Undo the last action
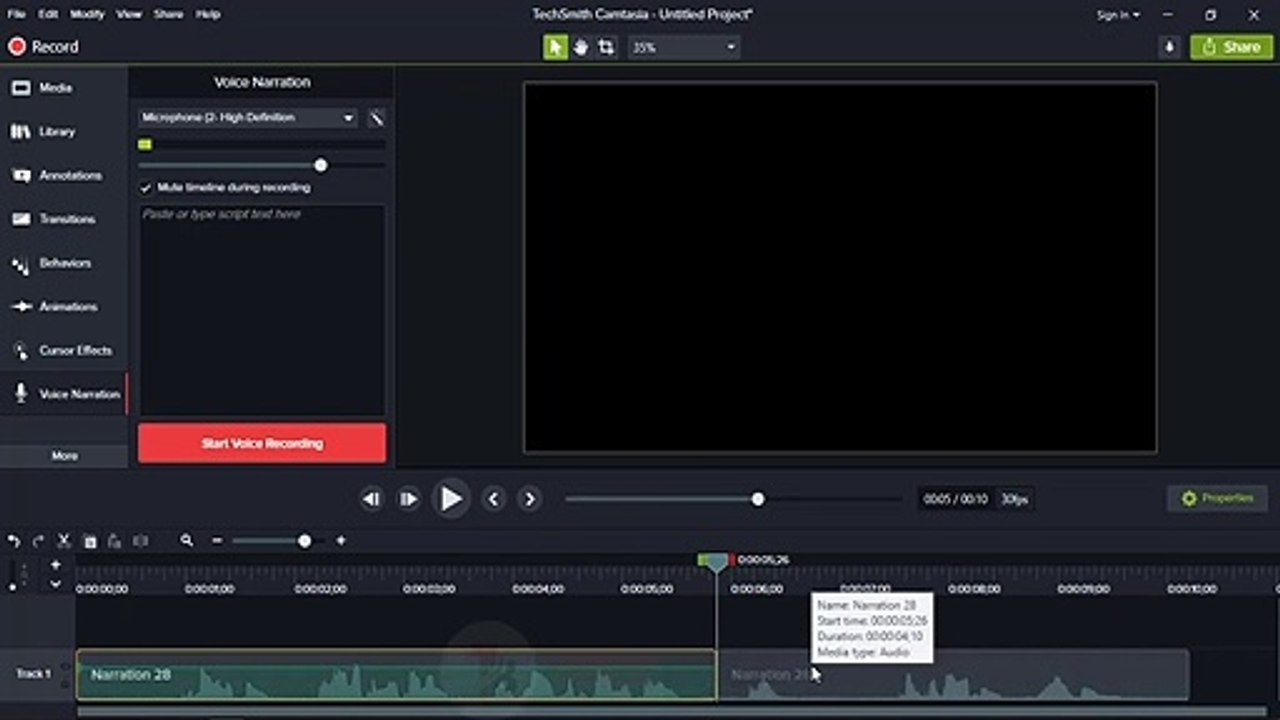The height and width of the screenshot is (720, 1280). tap(14, 541)
